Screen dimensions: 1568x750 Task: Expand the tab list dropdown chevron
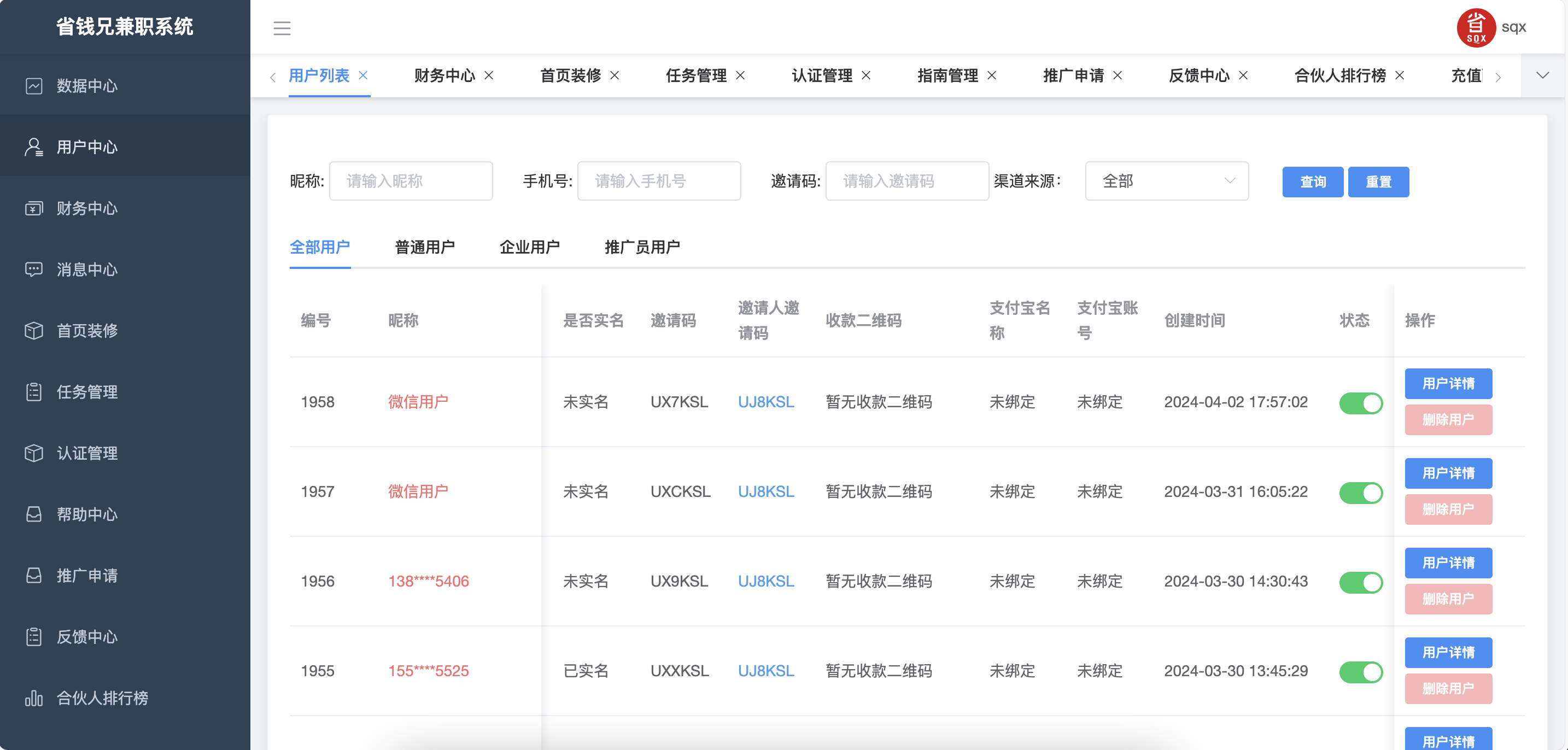point(1542,75)
